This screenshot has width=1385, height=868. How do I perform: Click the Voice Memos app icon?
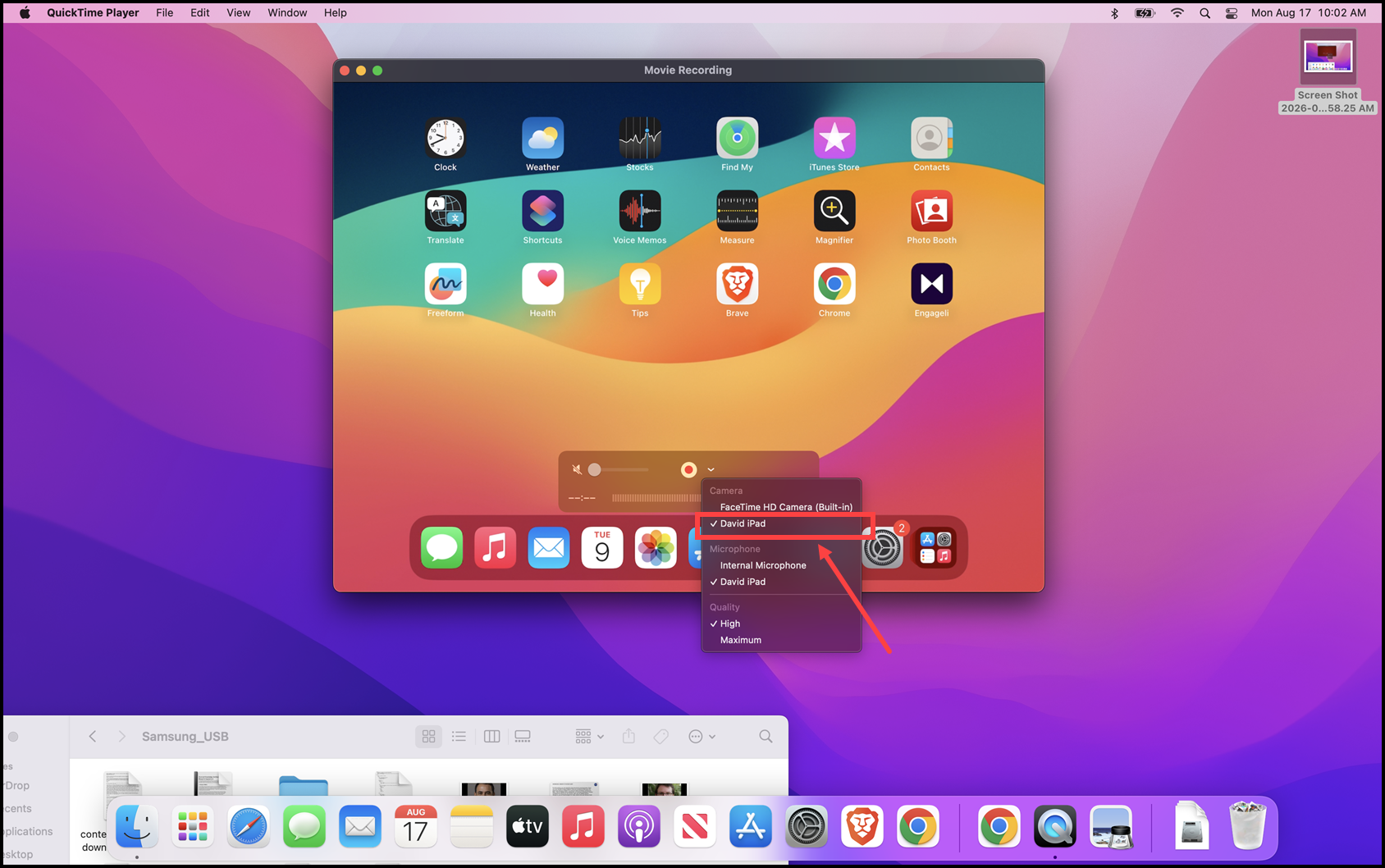640,211
